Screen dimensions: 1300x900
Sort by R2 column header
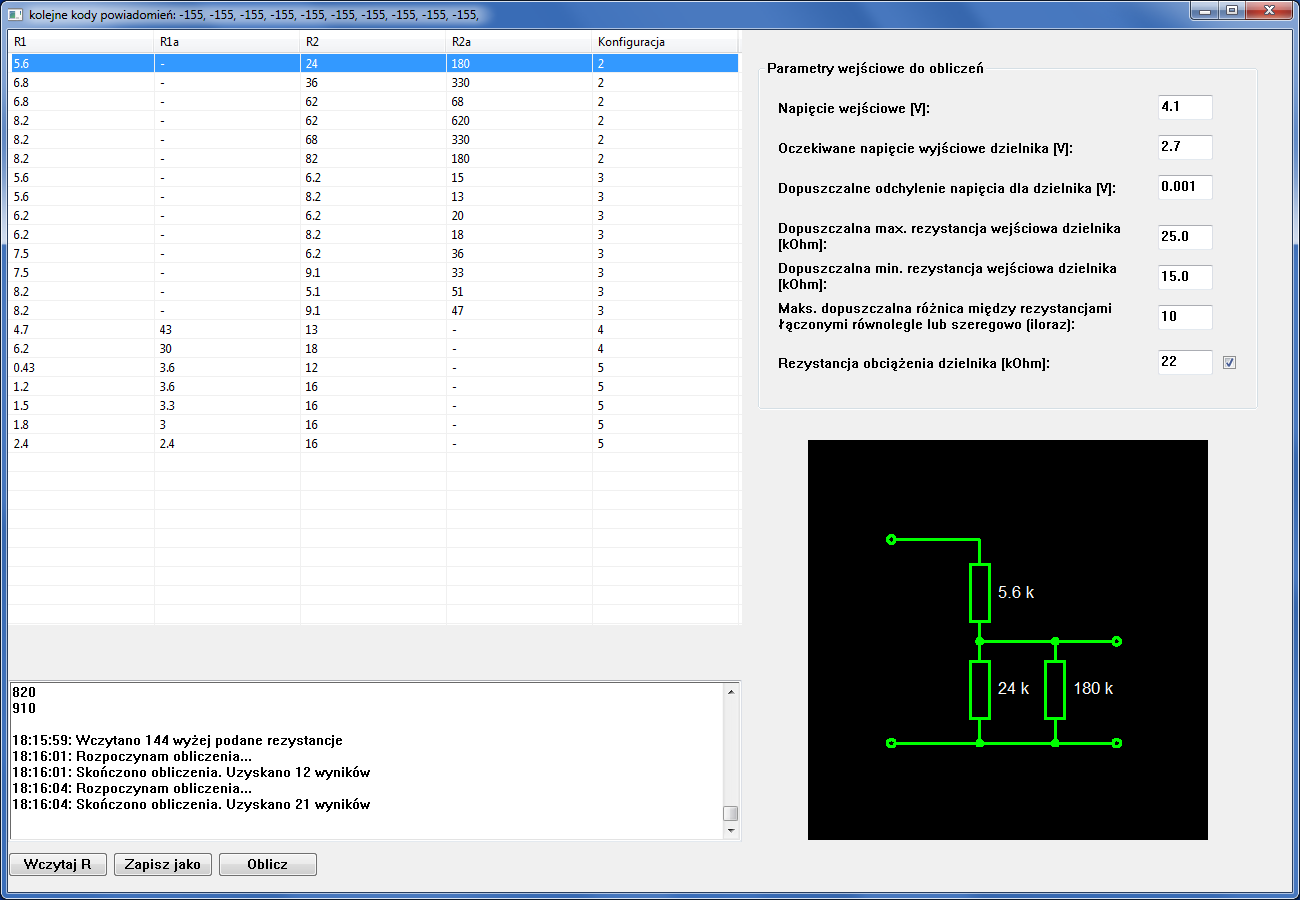point(373,42)
